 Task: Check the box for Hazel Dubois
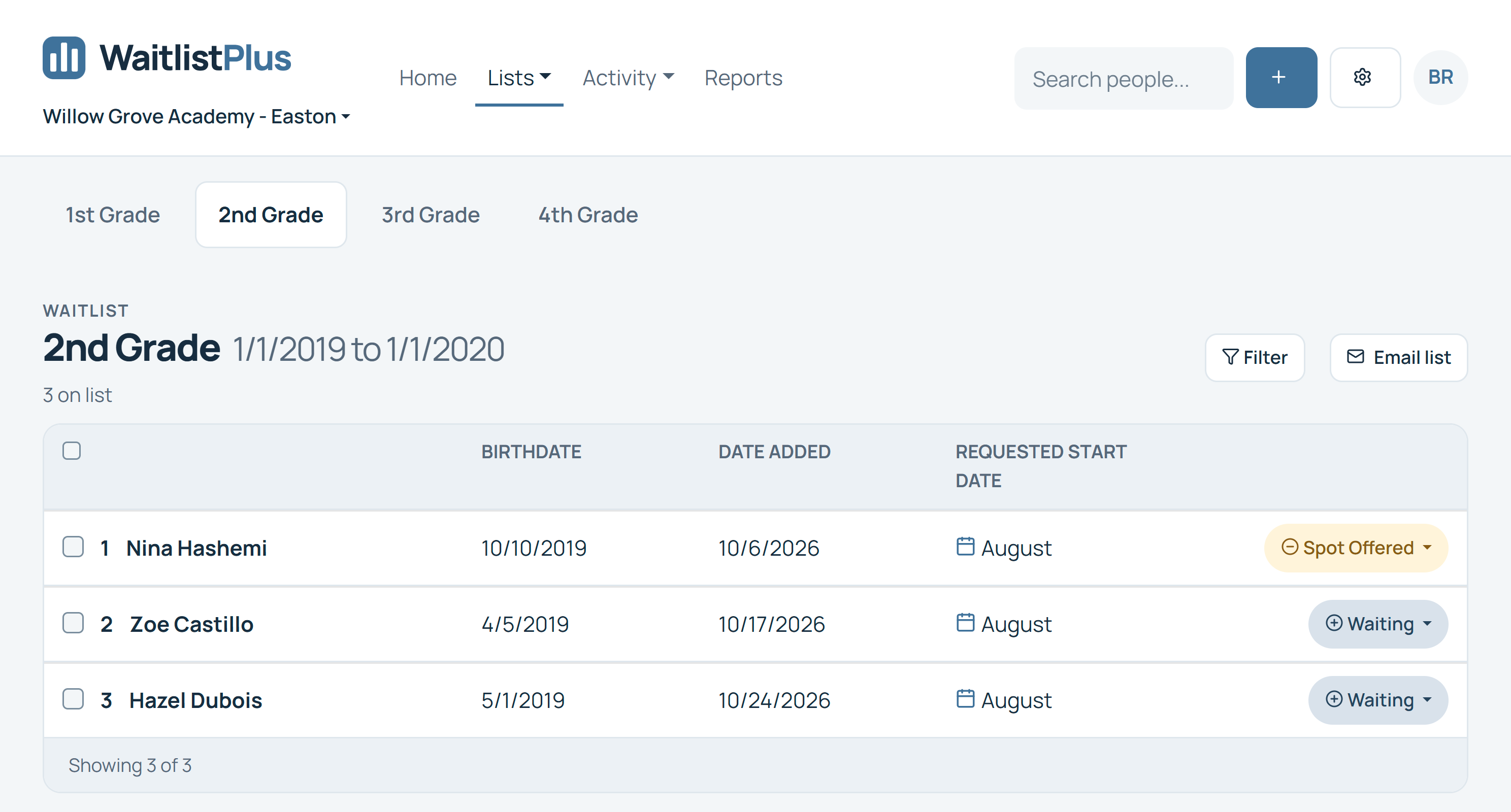tap(73, 699)
